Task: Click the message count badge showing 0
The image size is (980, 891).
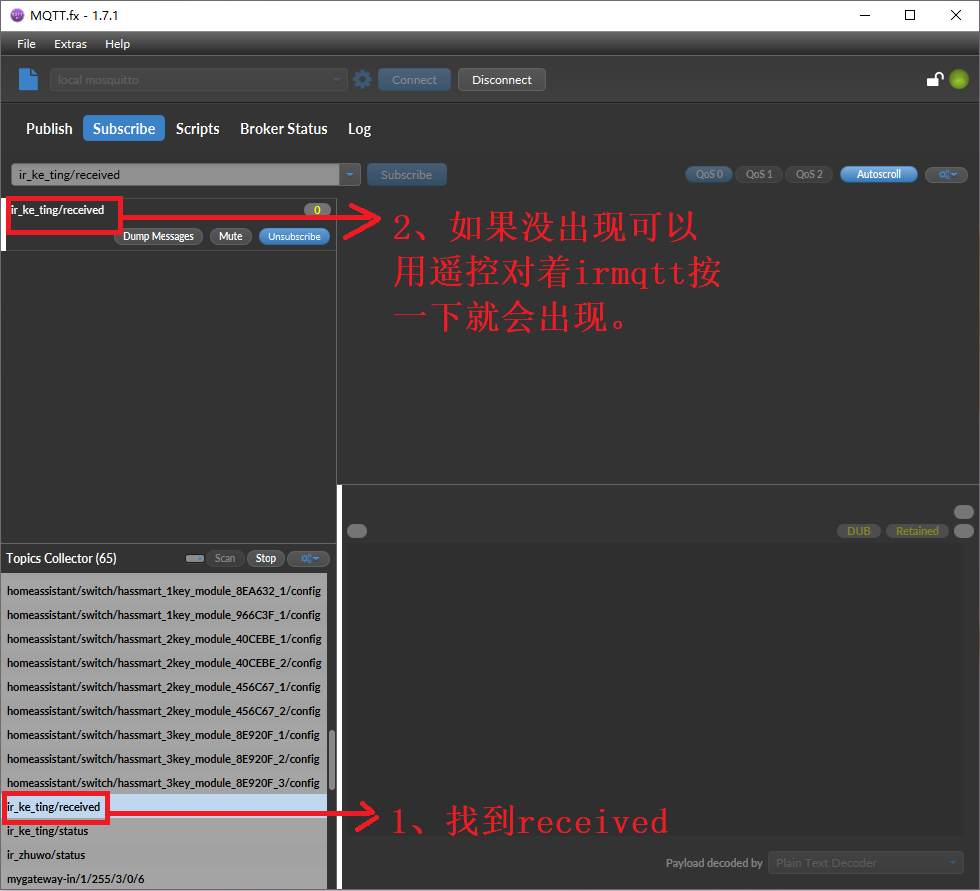Action: (318, 210)
